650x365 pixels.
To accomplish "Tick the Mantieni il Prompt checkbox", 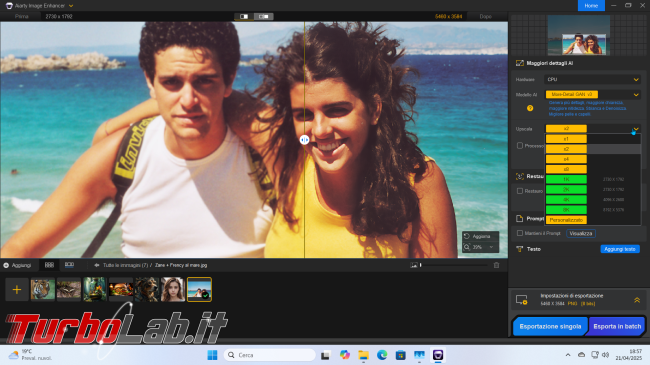I will [520, 233].
